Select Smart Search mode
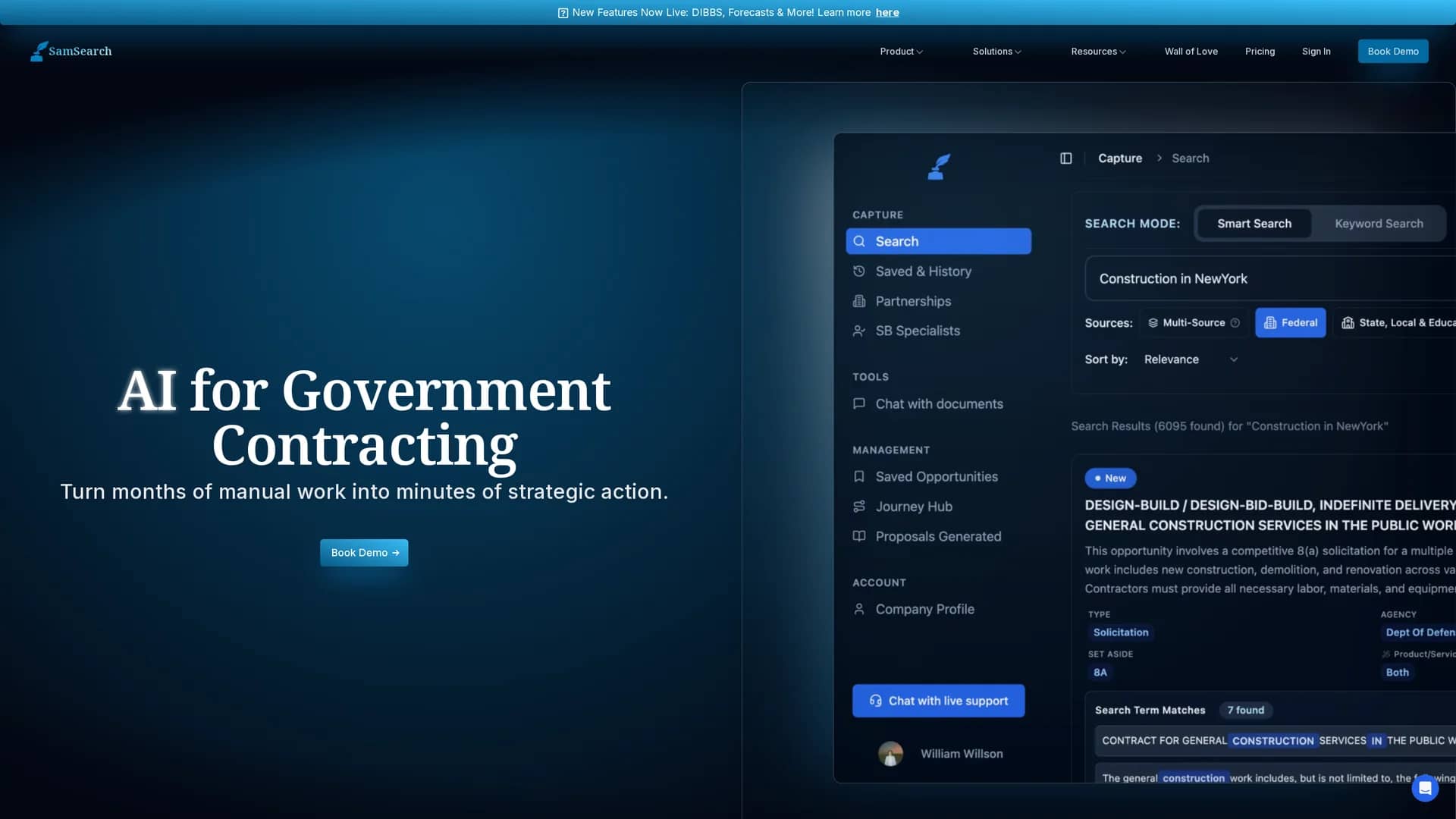 [1254, 224]
